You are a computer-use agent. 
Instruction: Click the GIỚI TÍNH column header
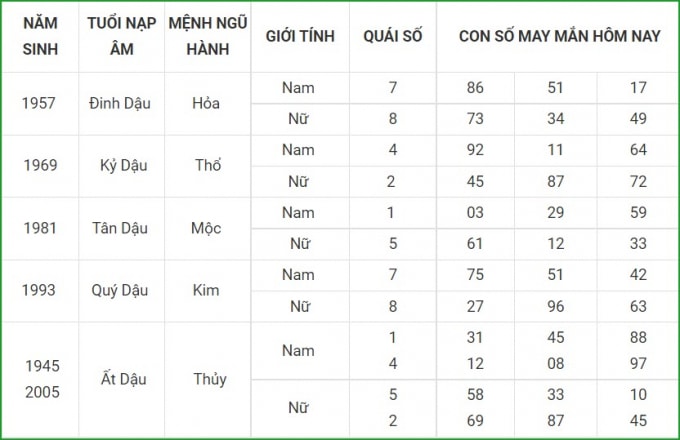pos(300,36)
